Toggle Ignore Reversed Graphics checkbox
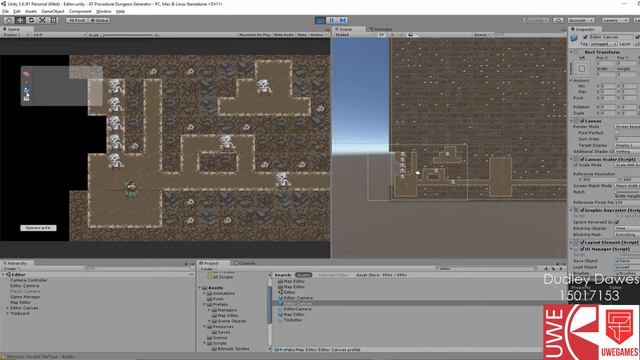Viewport: 640px width, 360px height. (x=617, y=222)
